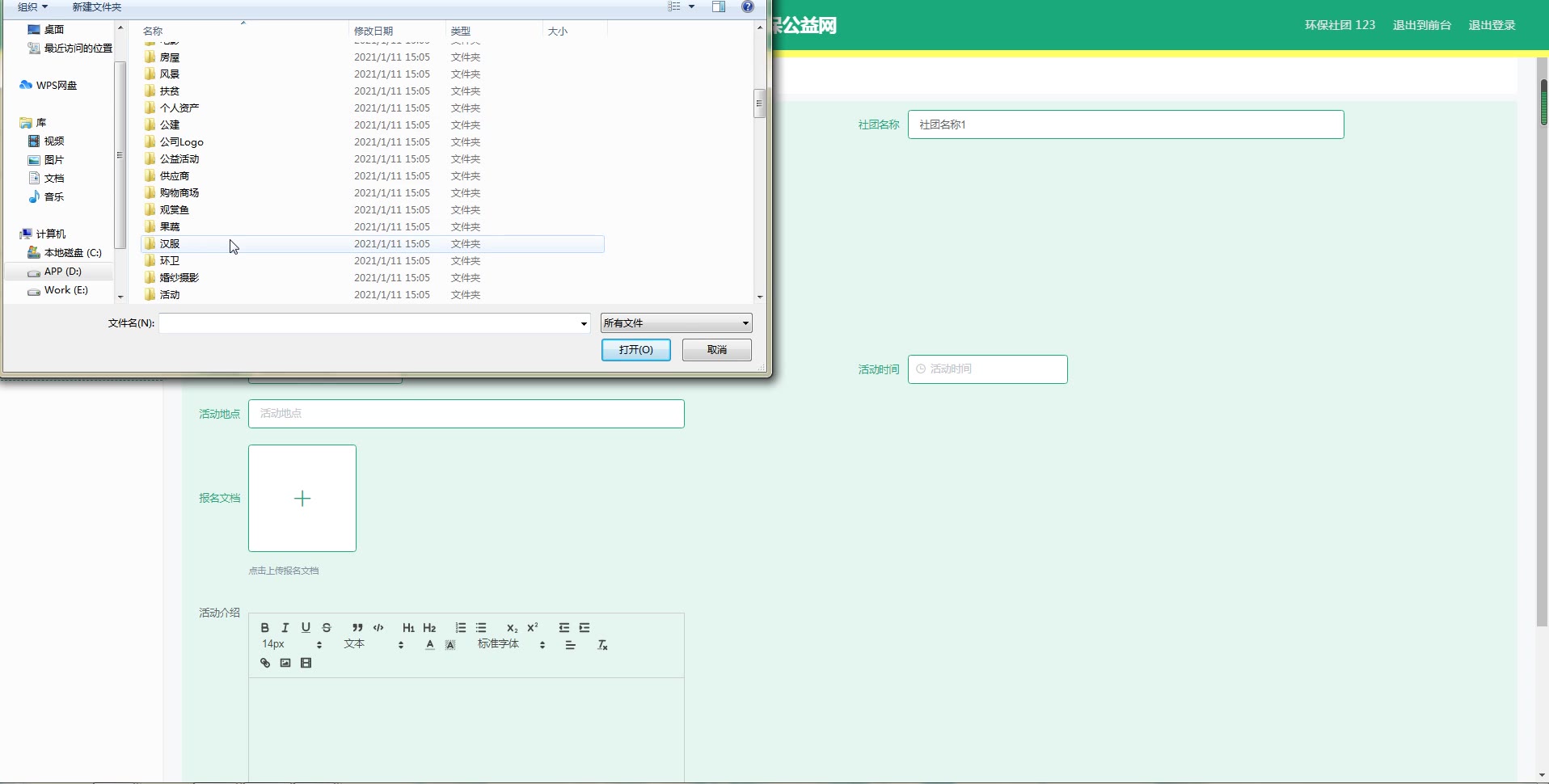Open the help icon in file dialog
This screenshot has height=784, width=1549.
748,6
